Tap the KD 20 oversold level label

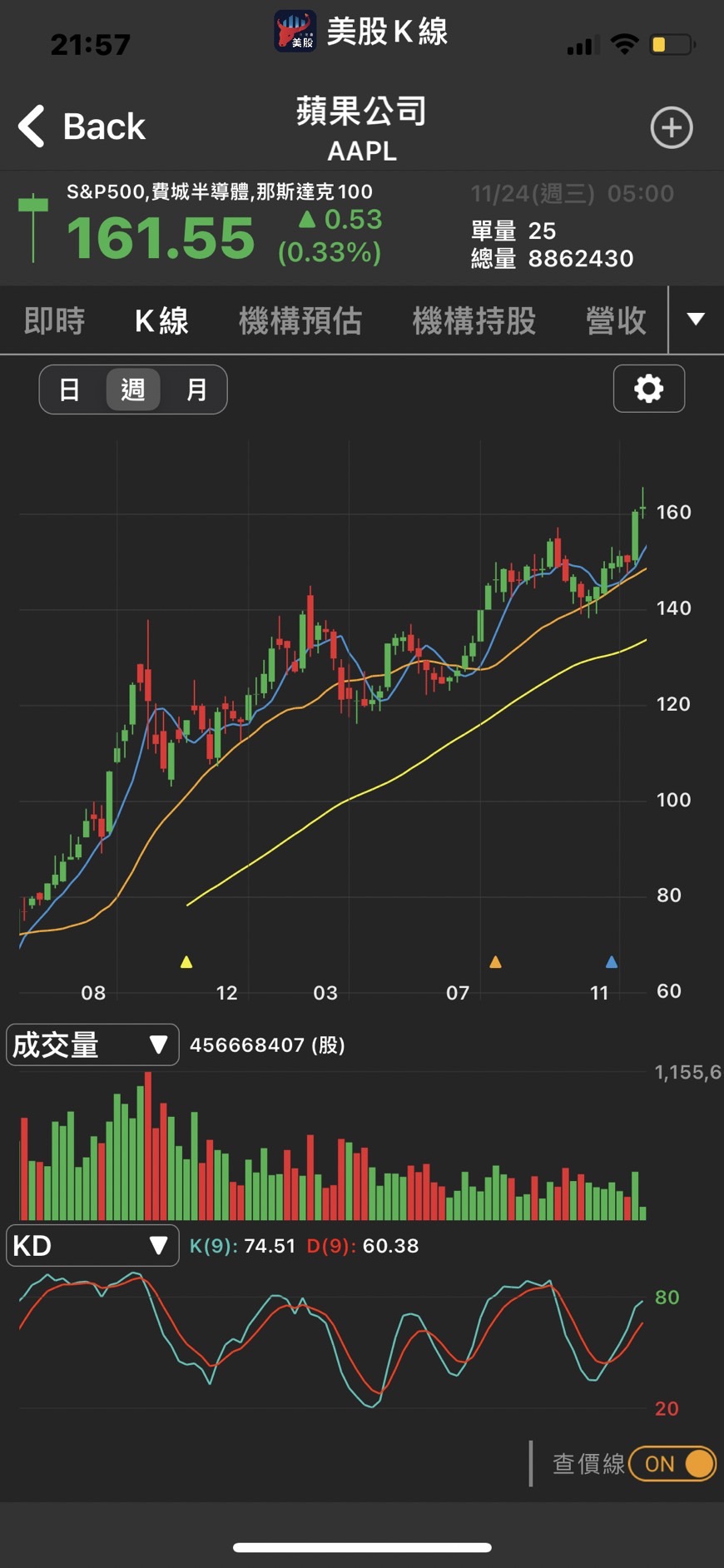coord(667,1408)
